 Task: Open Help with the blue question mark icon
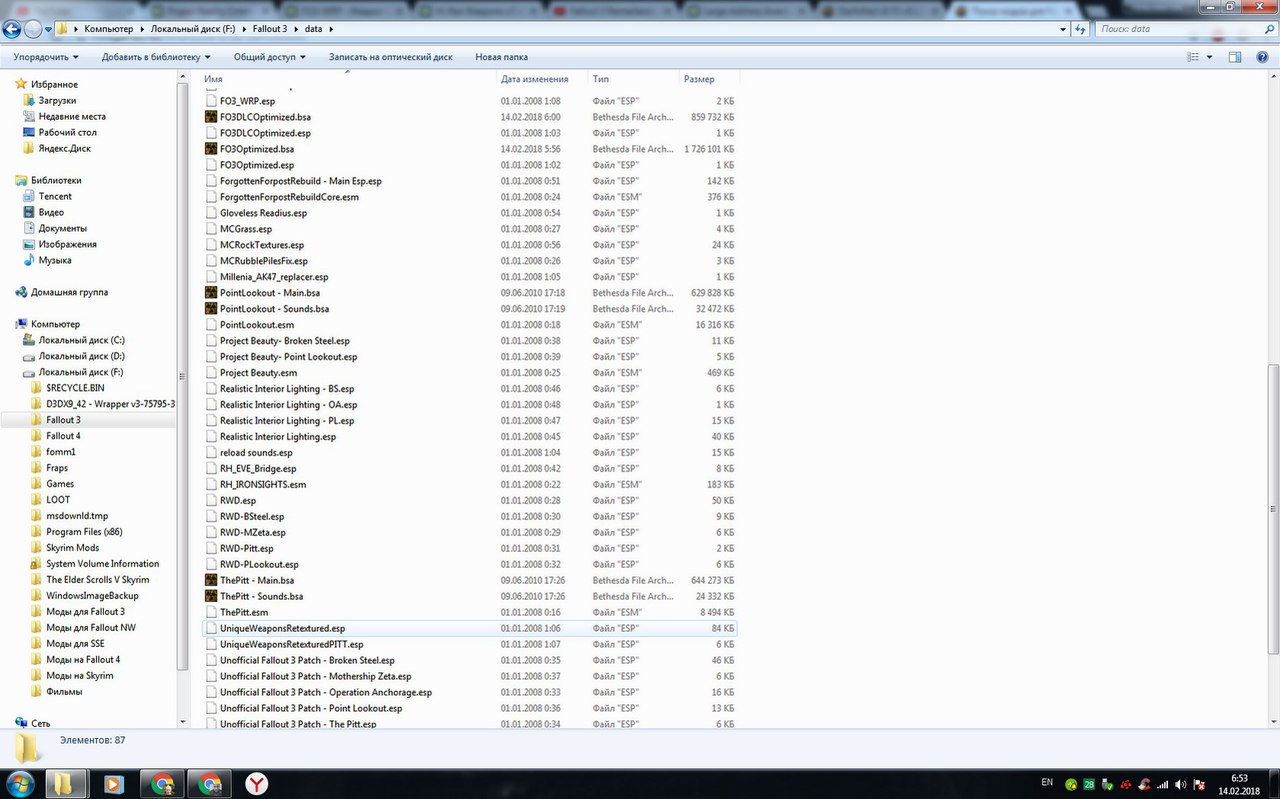(x=1262, y=57)
